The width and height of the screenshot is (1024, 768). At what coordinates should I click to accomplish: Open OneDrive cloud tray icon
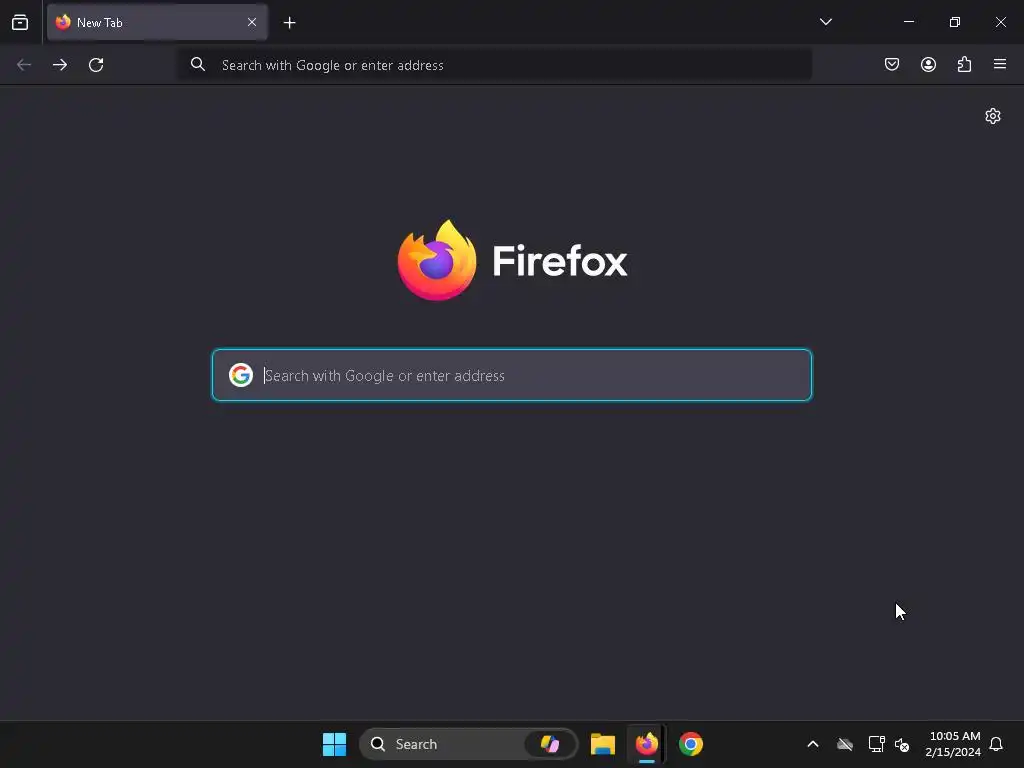(845, 744)
